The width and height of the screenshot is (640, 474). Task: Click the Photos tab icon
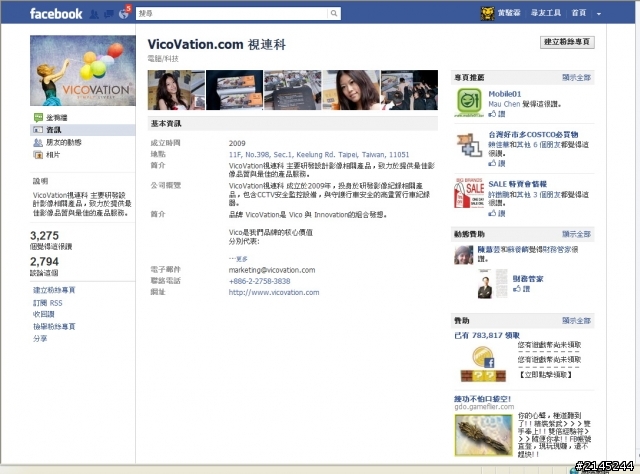[x=38, y=155]
